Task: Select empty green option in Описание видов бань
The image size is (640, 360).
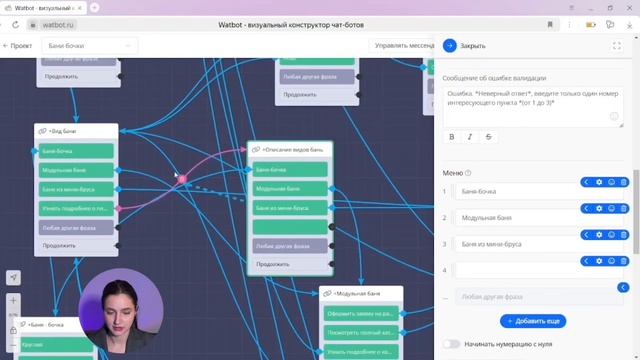Action: (290, 227)
